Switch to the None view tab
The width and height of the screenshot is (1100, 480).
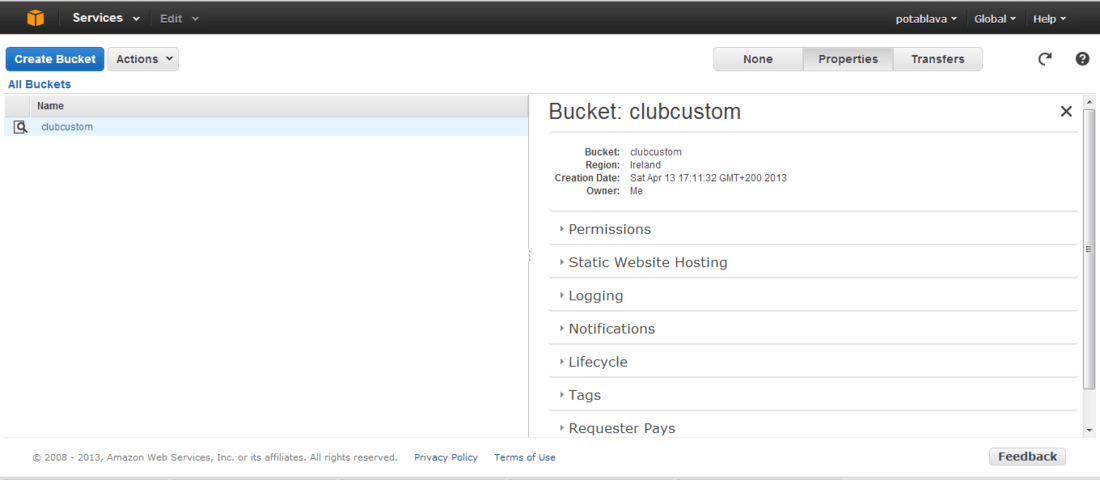758,59
